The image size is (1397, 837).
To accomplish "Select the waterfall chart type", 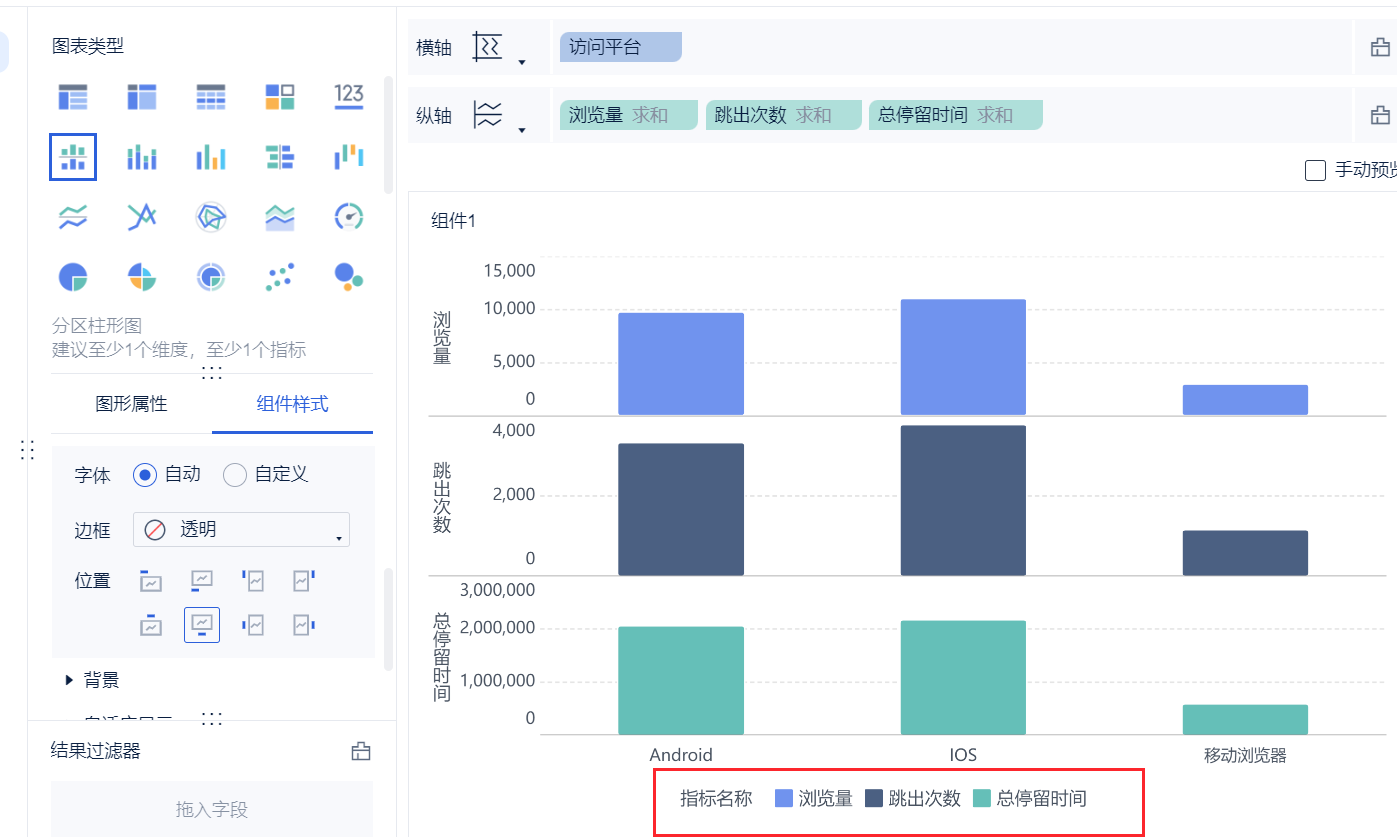I will (348, 157).
